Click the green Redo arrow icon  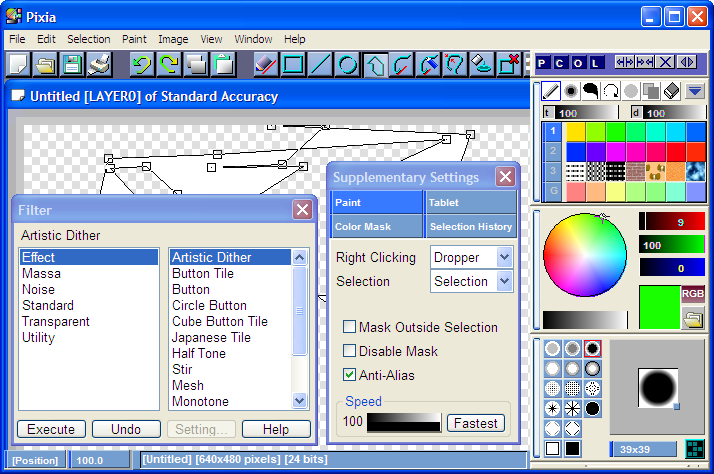click(169, 64)
